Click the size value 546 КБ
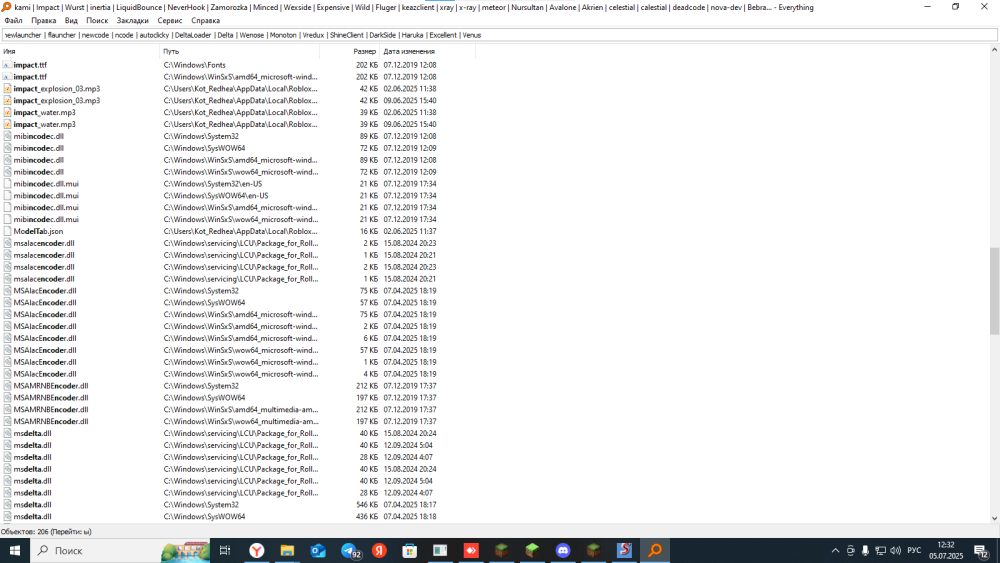This screenshot has width=1000, height=563. point(367,505)
